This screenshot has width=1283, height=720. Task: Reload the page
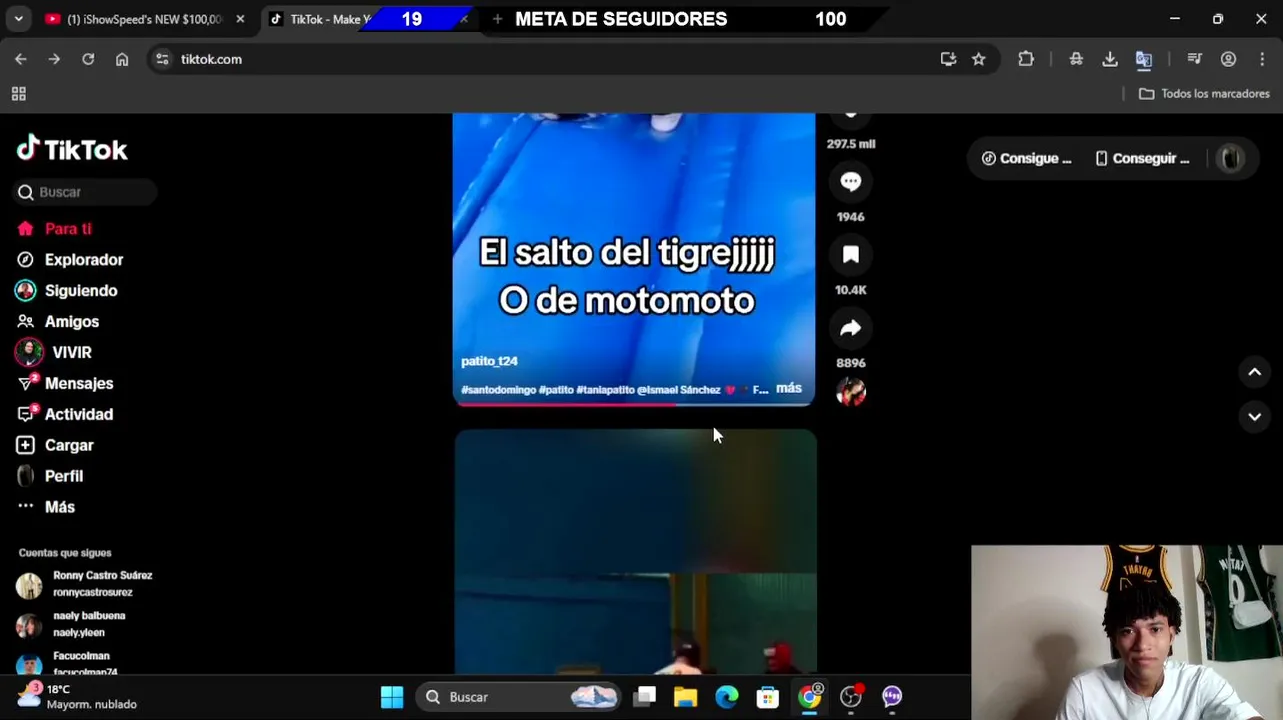pyautogui.click(x=88, y=59)
